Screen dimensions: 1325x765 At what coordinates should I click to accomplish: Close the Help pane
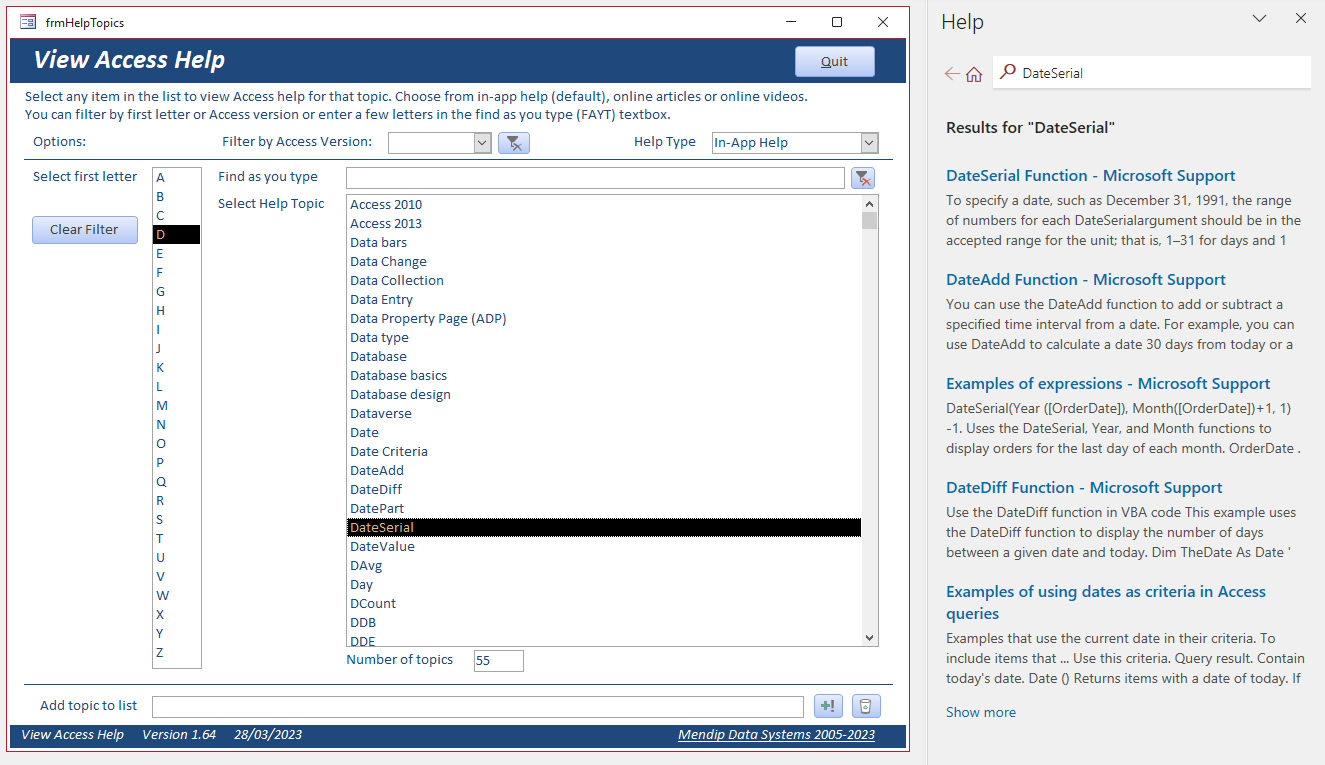pyautogui.click(x=1301, y=18)
